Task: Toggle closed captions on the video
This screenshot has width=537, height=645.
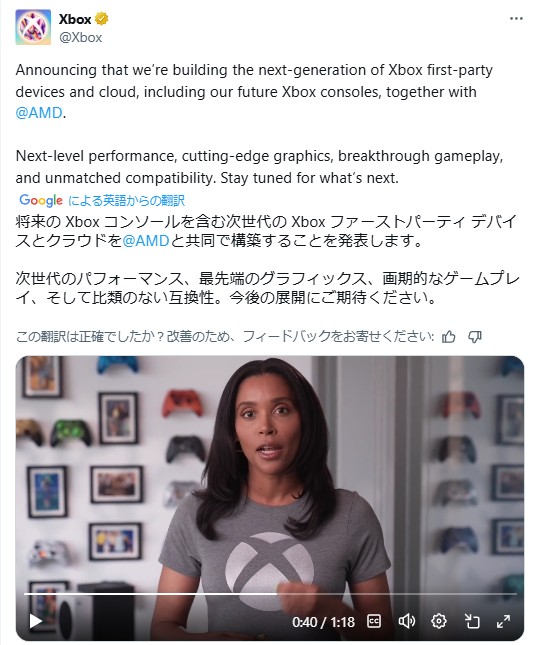Action: click(x=374, y=621)
